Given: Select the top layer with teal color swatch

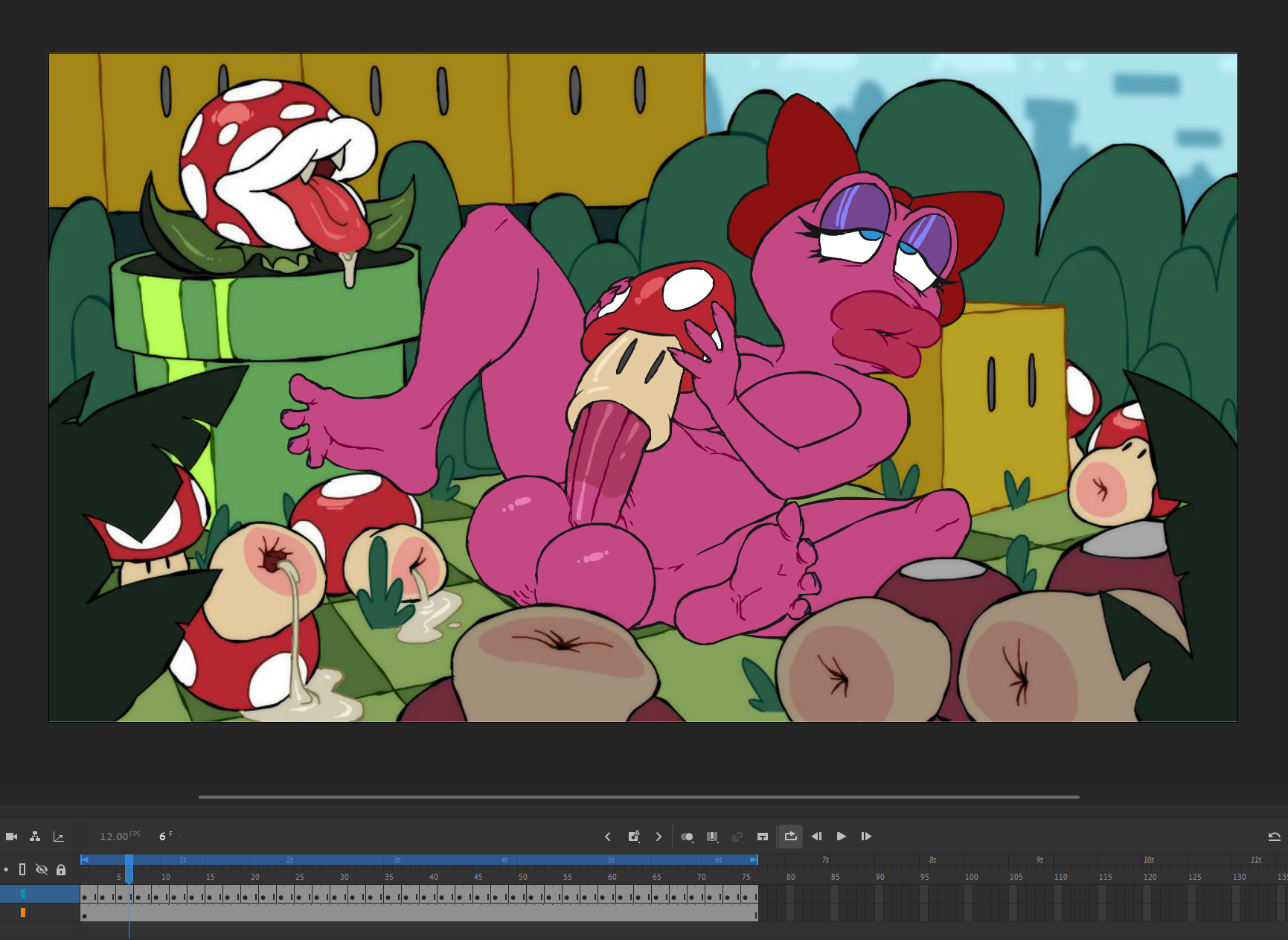Looking at the screenshot, I should point(40,894).
